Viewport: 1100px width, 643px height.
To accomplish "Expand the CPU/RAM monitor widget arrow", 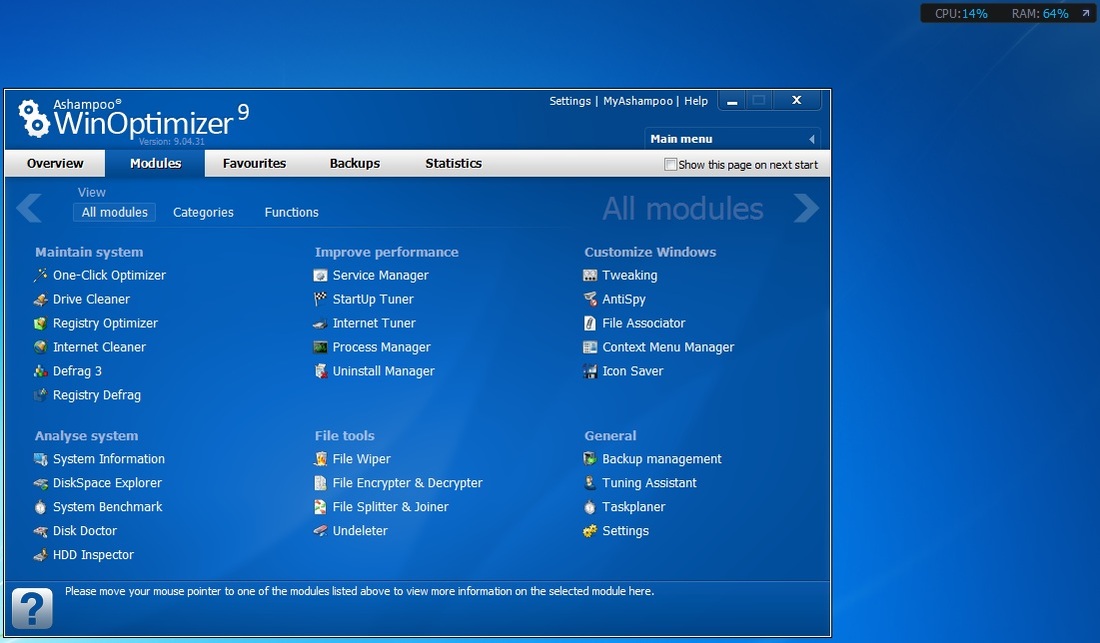I will 1085,13.
